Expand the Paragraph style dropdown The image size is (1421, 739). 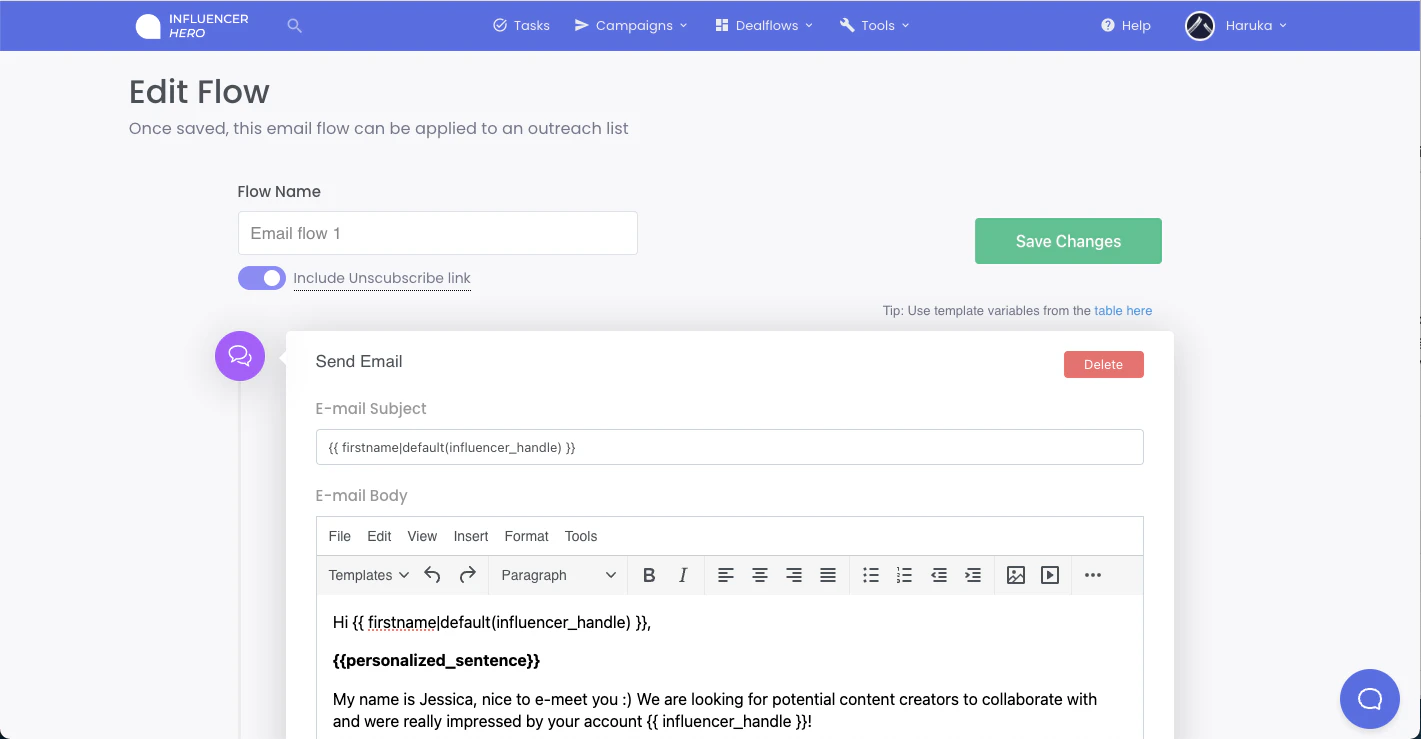pos(558,575)
